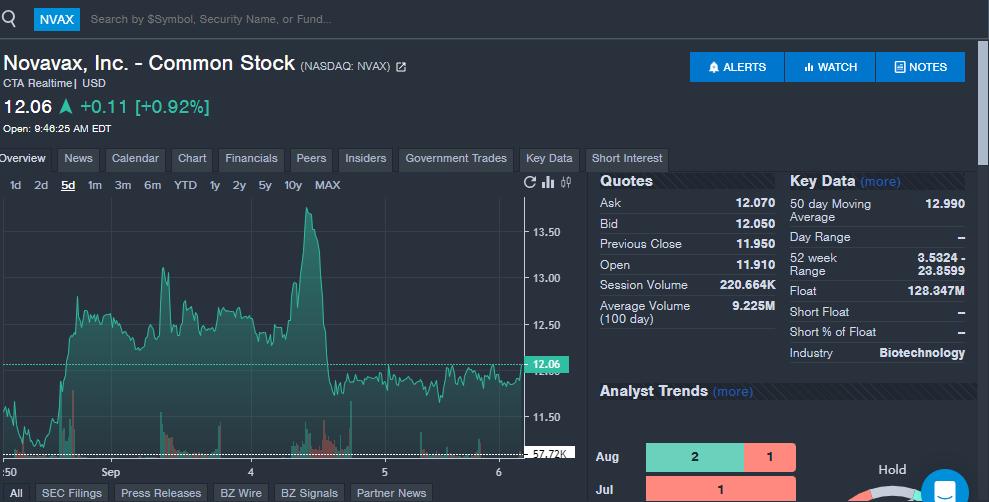Toggle the bar chart volume icon

pyautogui.click(x=548, y=182)
